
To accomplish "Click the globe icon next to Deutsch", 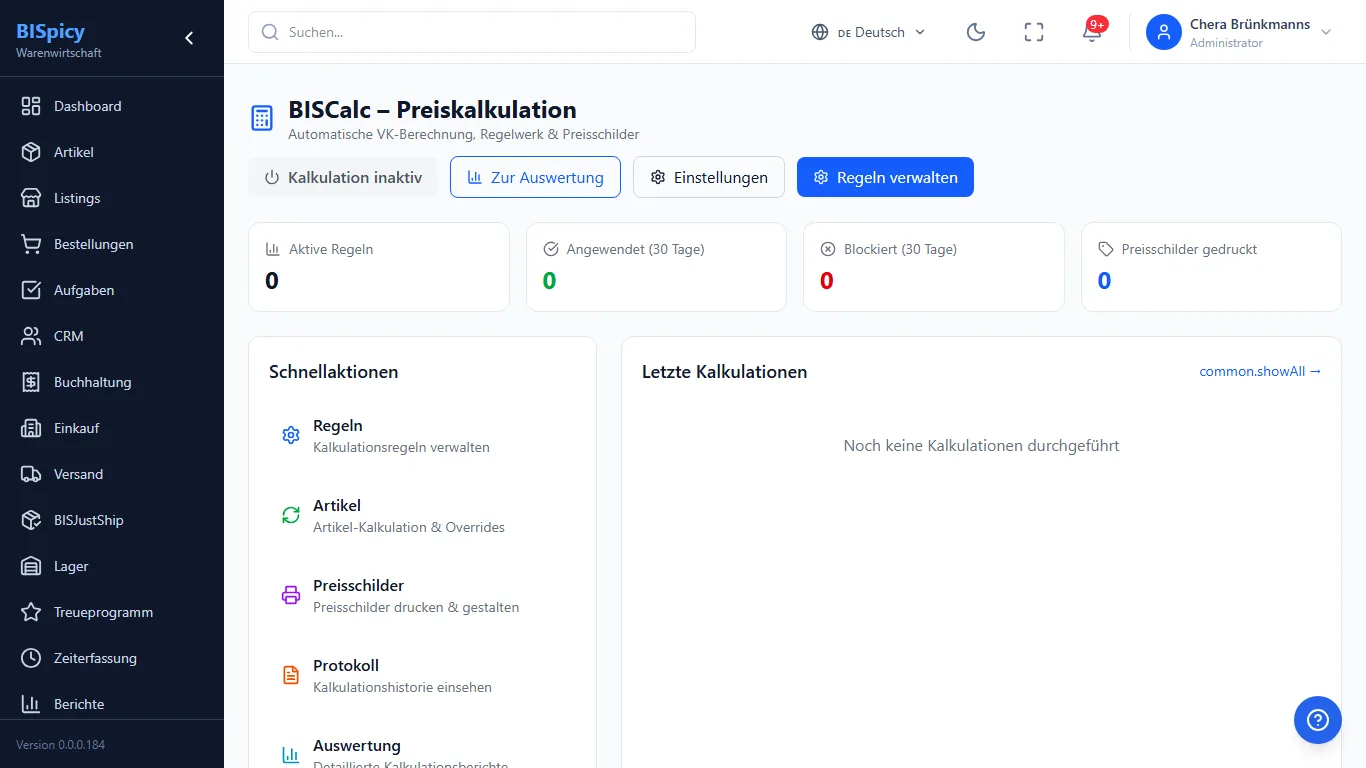I will tap(820, 32).
